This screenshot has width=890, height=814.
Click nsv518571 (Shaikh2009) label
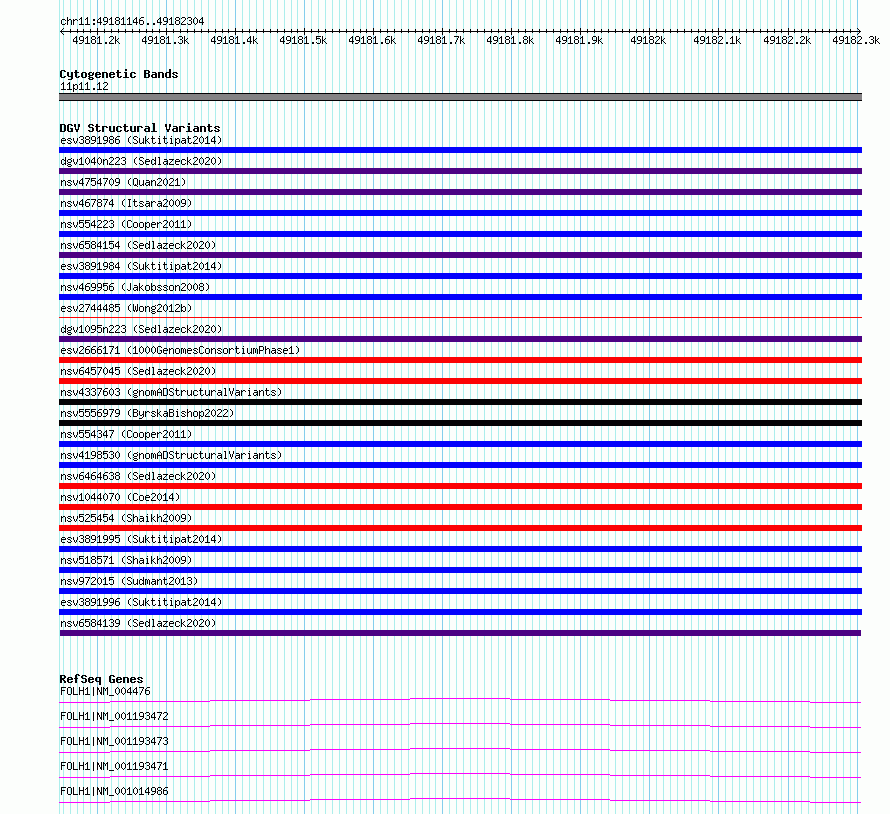pos(126,560)
